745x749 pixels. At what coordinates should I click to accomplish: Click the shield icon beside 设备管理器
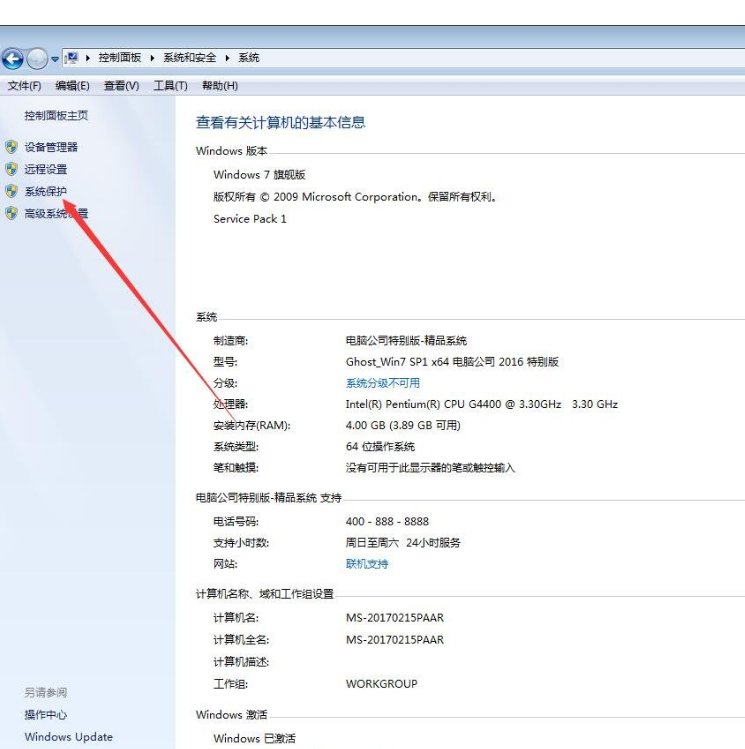tap(12, 148)
